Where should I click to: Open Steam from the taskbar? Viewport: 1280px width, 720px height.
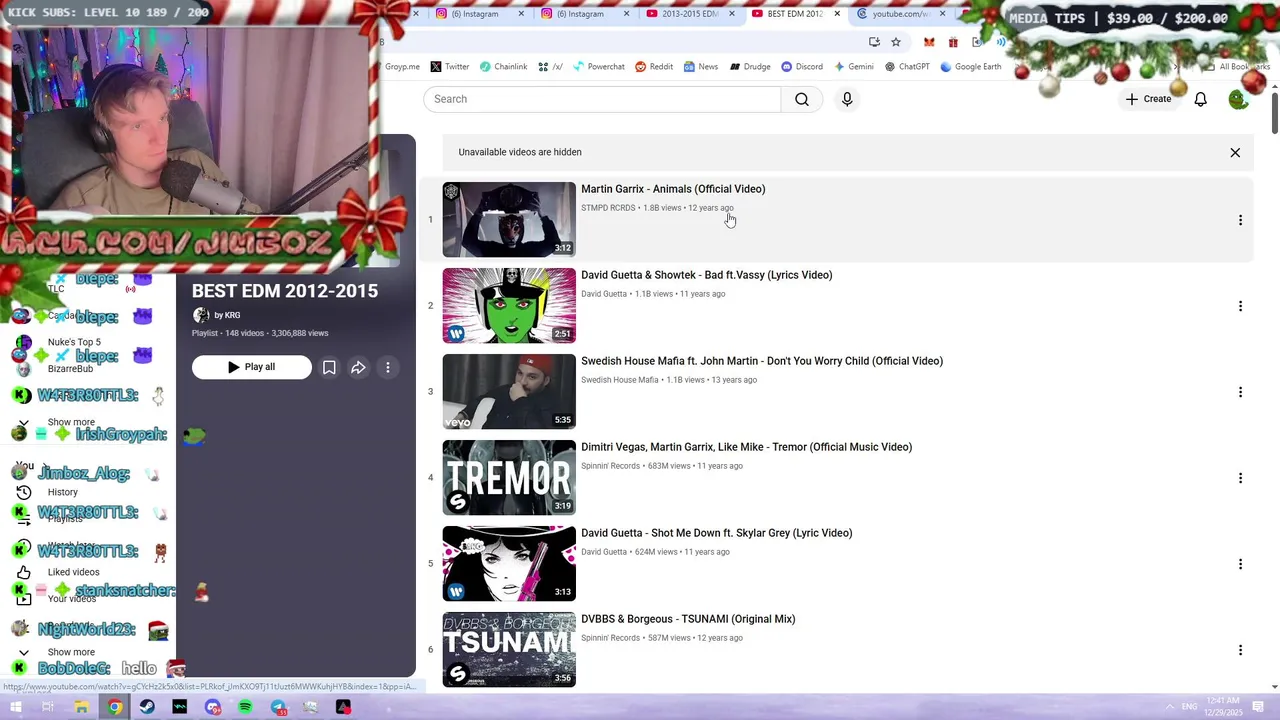pyautogui.click(x=147, y=707)
